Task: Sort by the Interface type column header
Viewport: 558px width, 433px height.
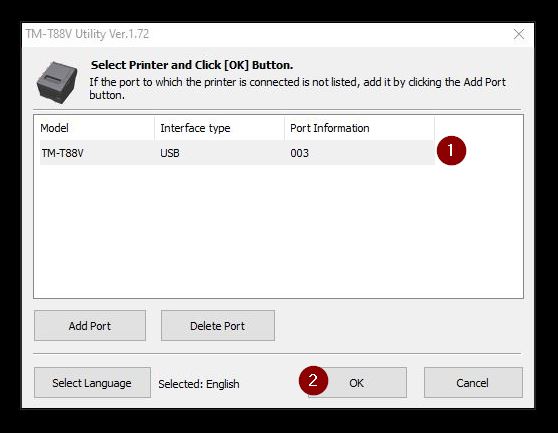Action: [x=220, y=128]
